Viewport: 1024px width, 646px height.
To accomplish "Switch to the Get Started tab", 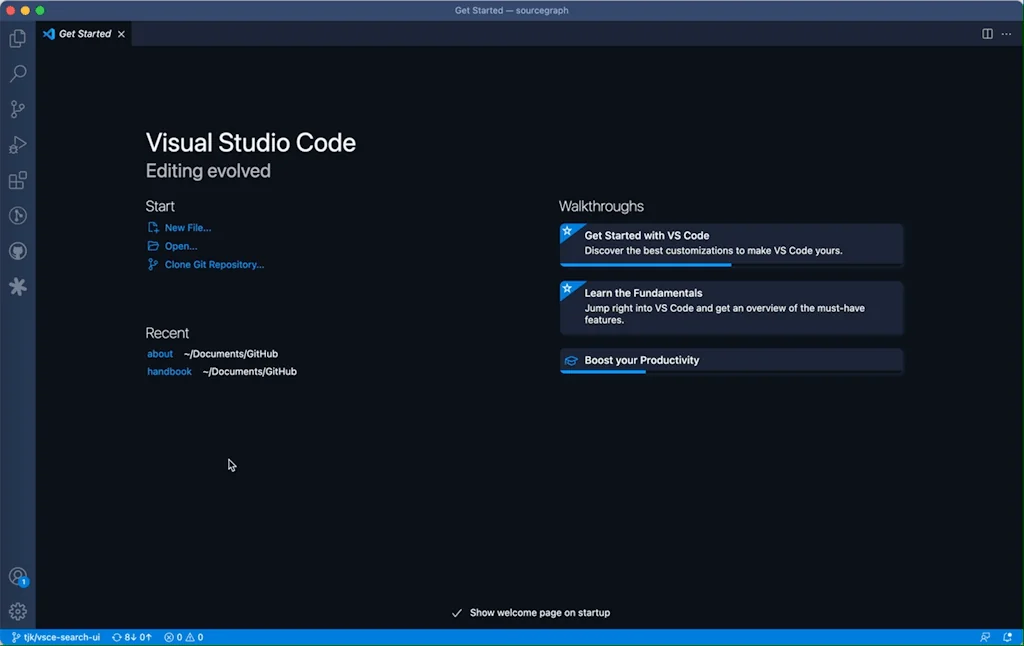I will tap(83, 33).
